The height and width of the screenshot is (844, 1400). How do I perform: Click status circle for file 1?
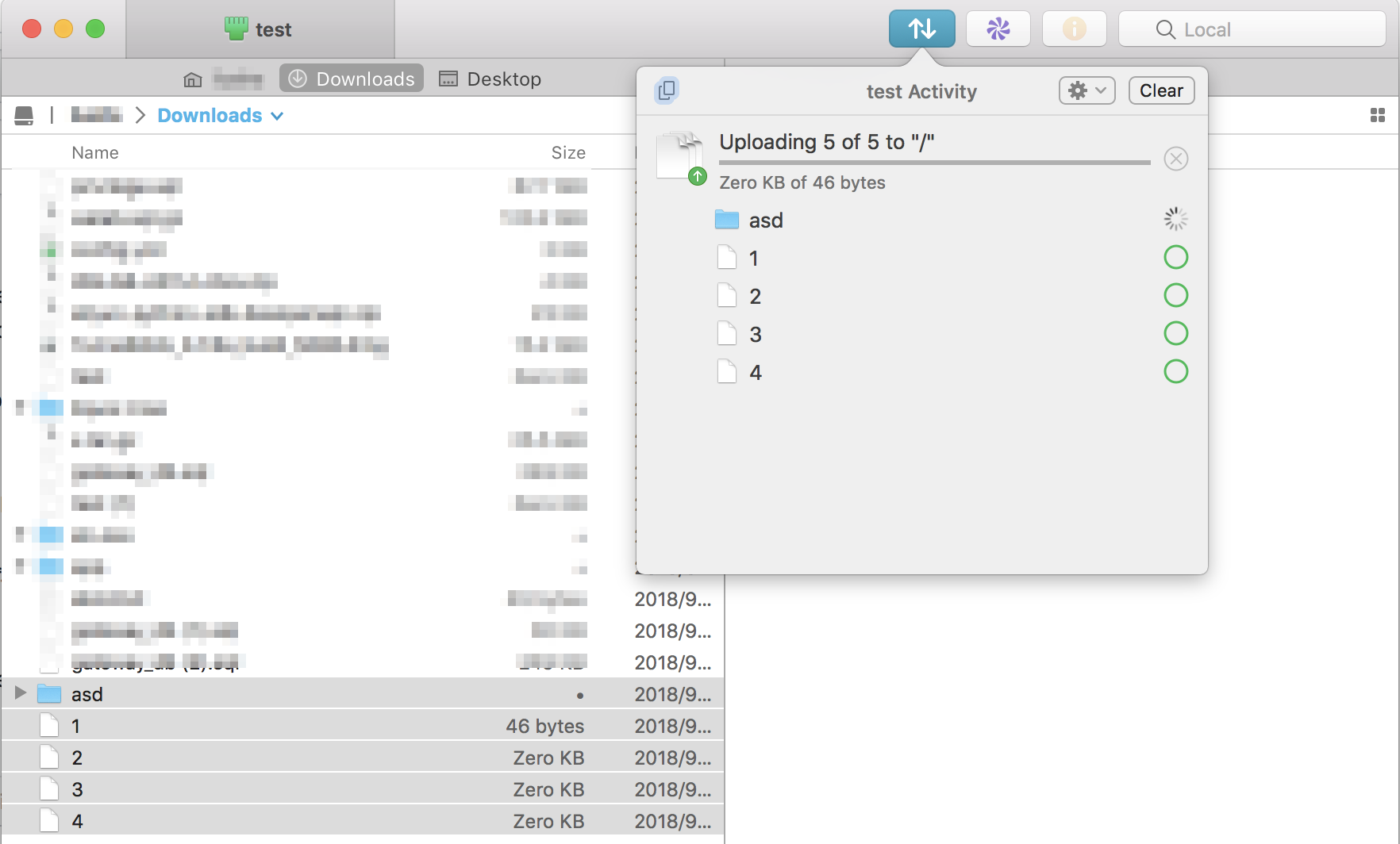pos(1175,257)
